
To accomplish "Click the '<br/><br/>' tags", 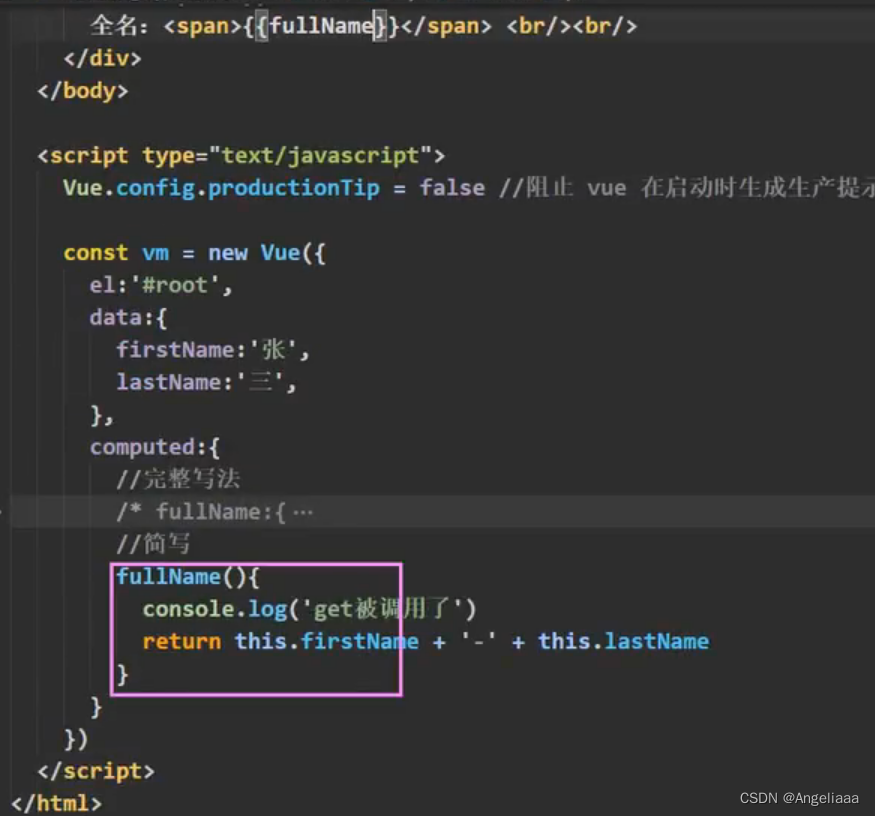I will [571, 26].
